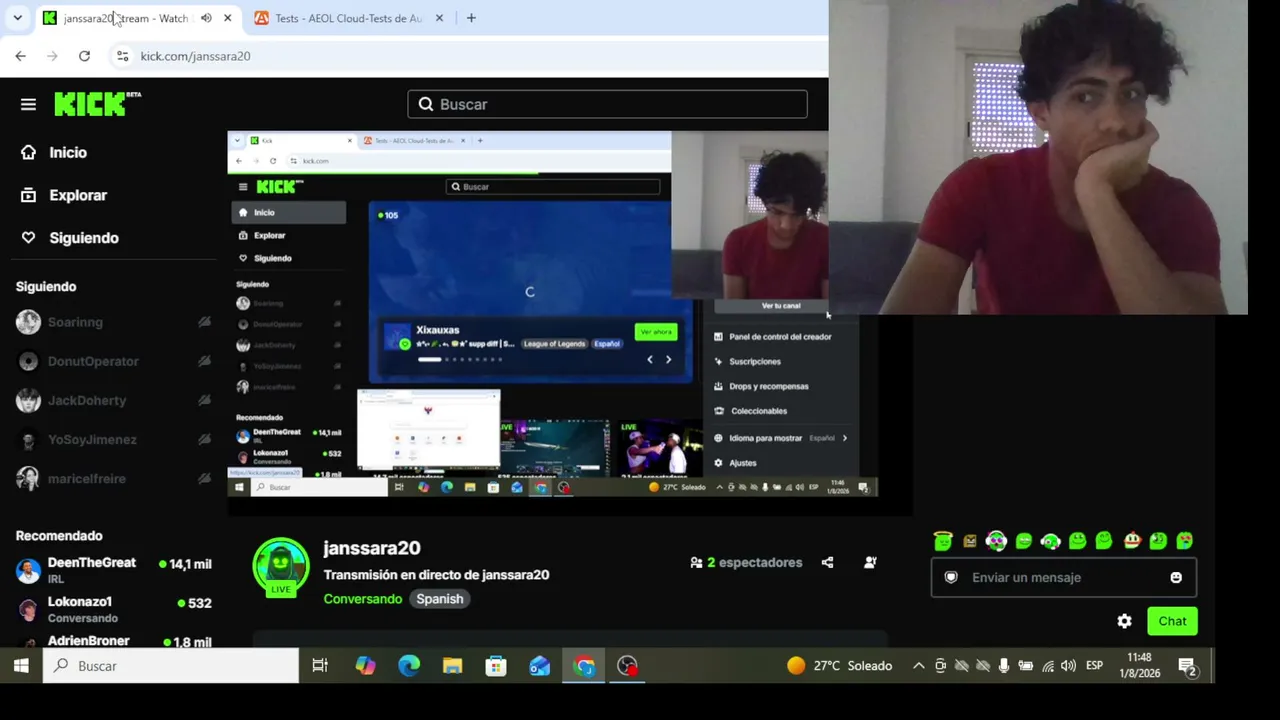Click the shield badge icon in message box
Image resolution: width=1280 pixels, height=720 pixels.
tap(951, 577)
